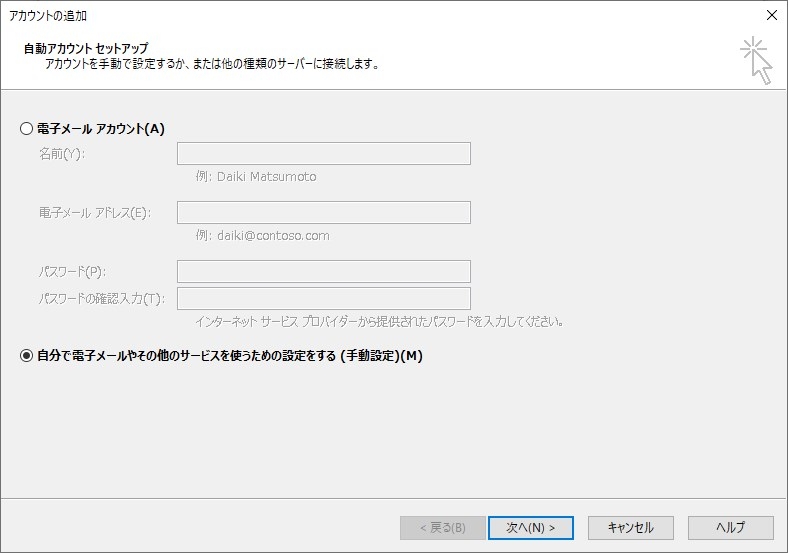Click the パスワード(P): label
This screenshot has width=788, height=553.
click(72, 272)
